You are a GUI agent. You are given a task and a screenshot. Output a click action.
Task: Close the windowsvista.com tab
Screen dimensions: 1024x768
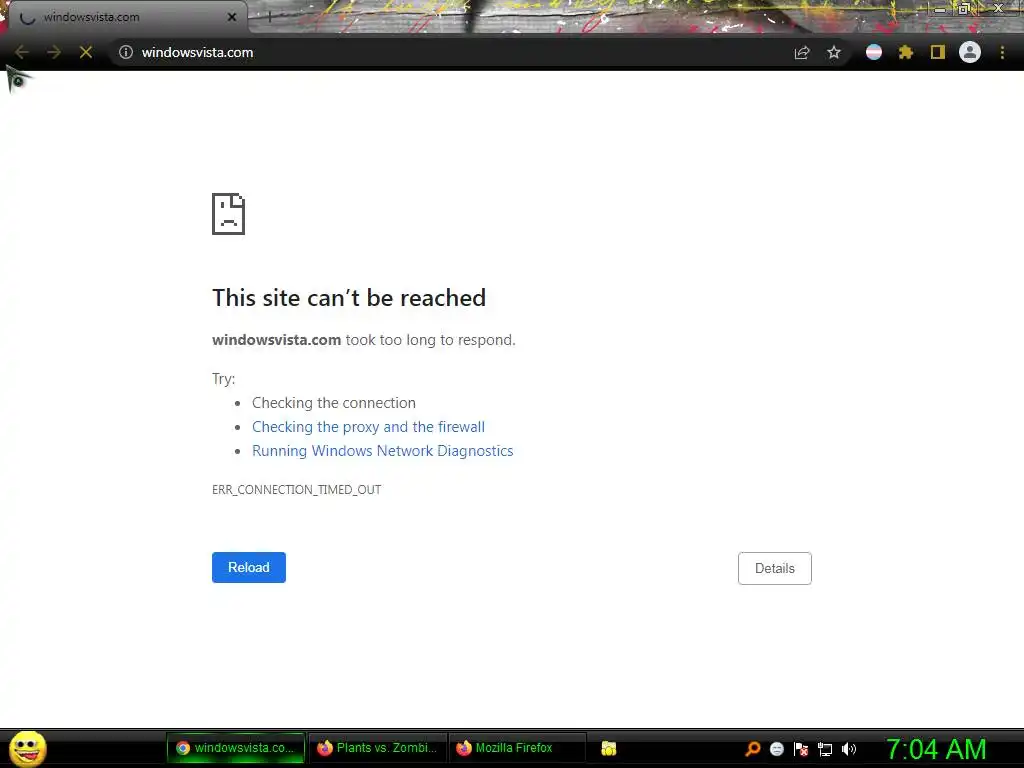[232, 17]
